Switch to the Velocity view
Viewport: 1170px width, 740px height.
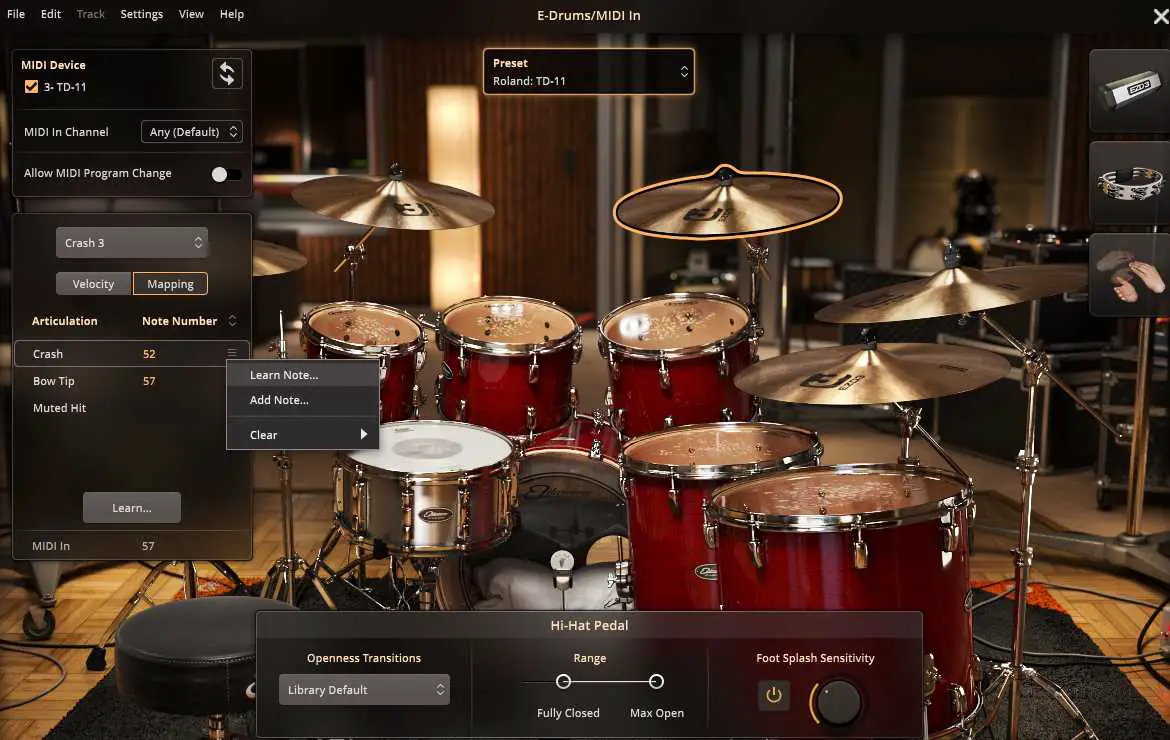pos(93,284)
